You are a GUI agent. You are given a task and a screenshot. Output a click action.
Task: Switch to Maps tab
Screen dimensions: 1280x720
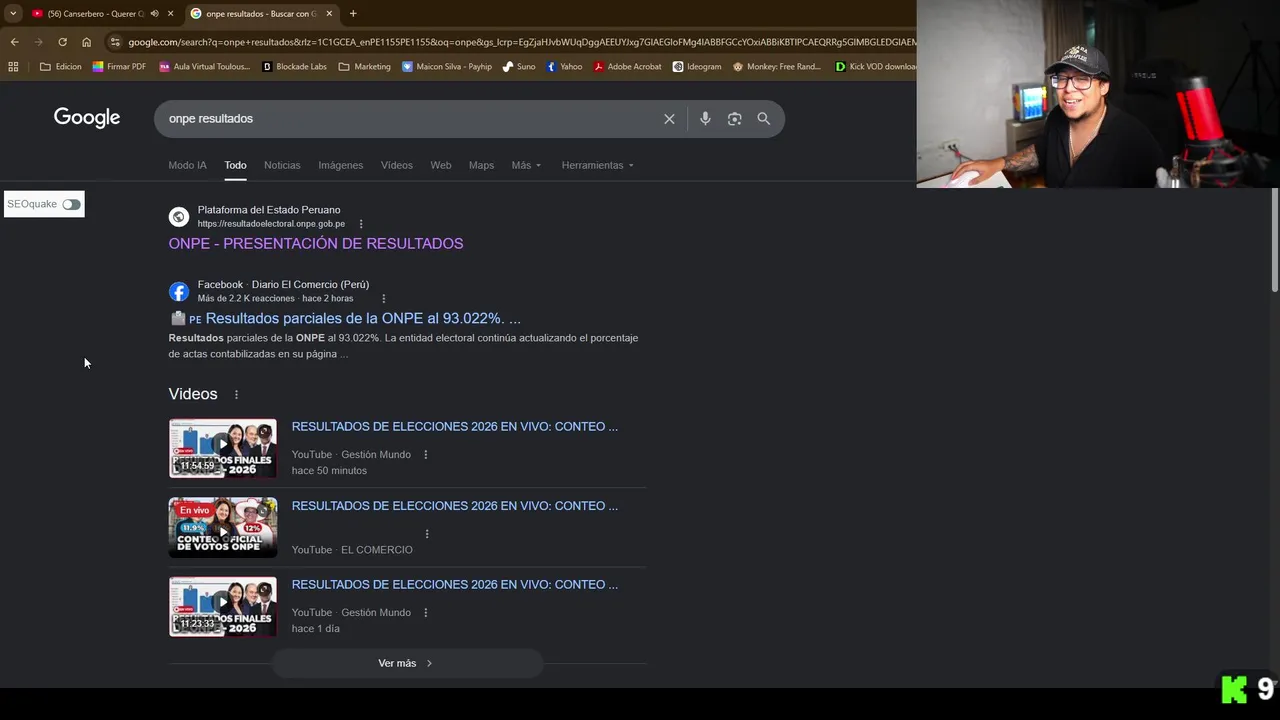tap(481, 165)
